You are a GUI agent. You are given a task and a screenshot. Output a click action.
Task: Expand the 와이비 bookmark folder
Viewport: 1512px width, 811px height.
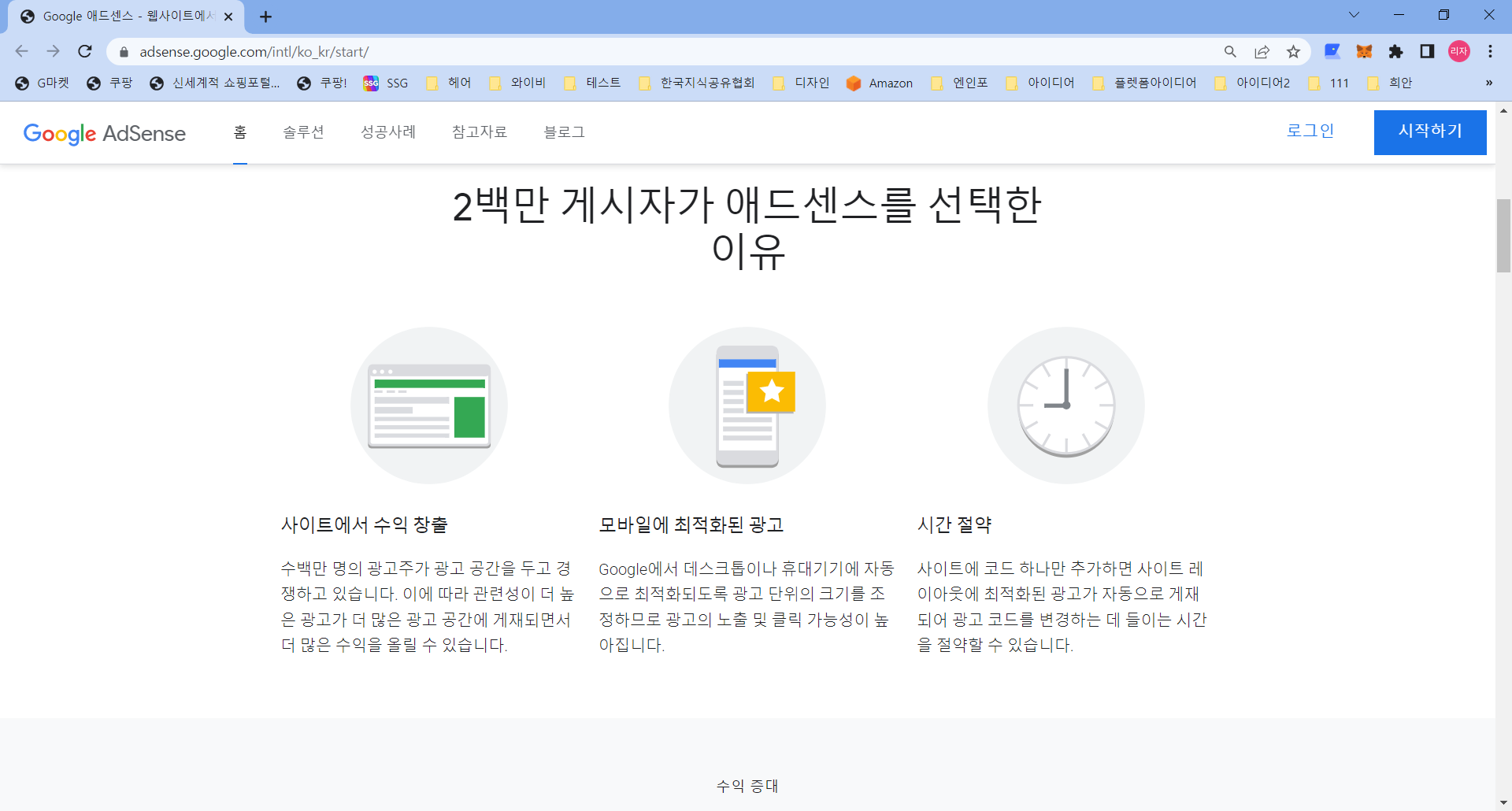[517, 83]
